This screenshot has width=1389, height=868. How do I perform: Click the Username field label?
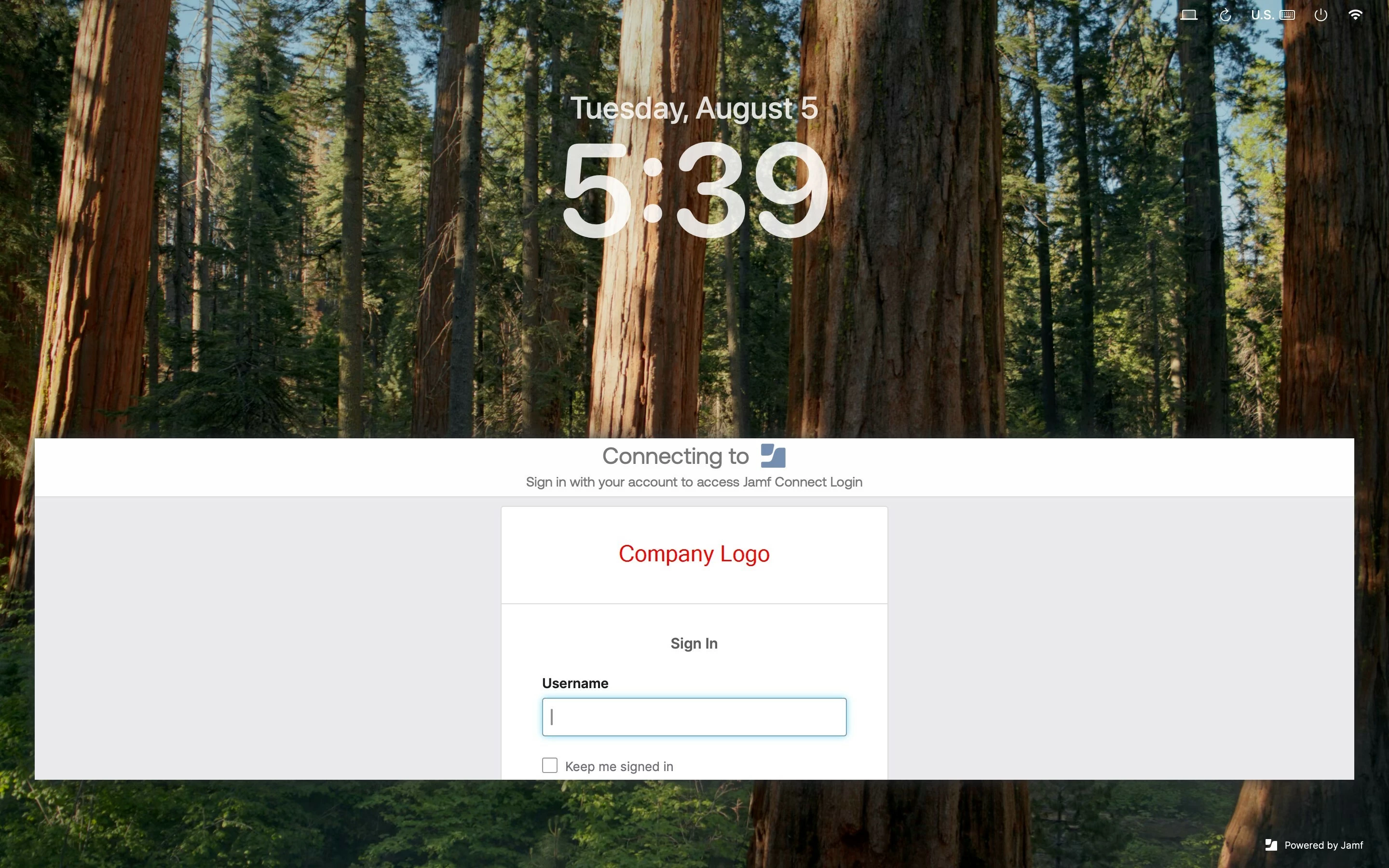tap(575, 683)
